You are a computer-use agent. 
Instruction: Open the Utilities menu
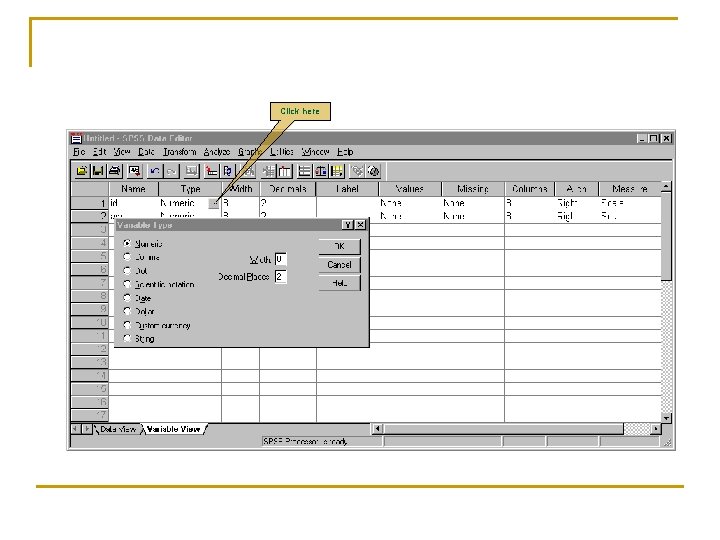tap(281, 152)
